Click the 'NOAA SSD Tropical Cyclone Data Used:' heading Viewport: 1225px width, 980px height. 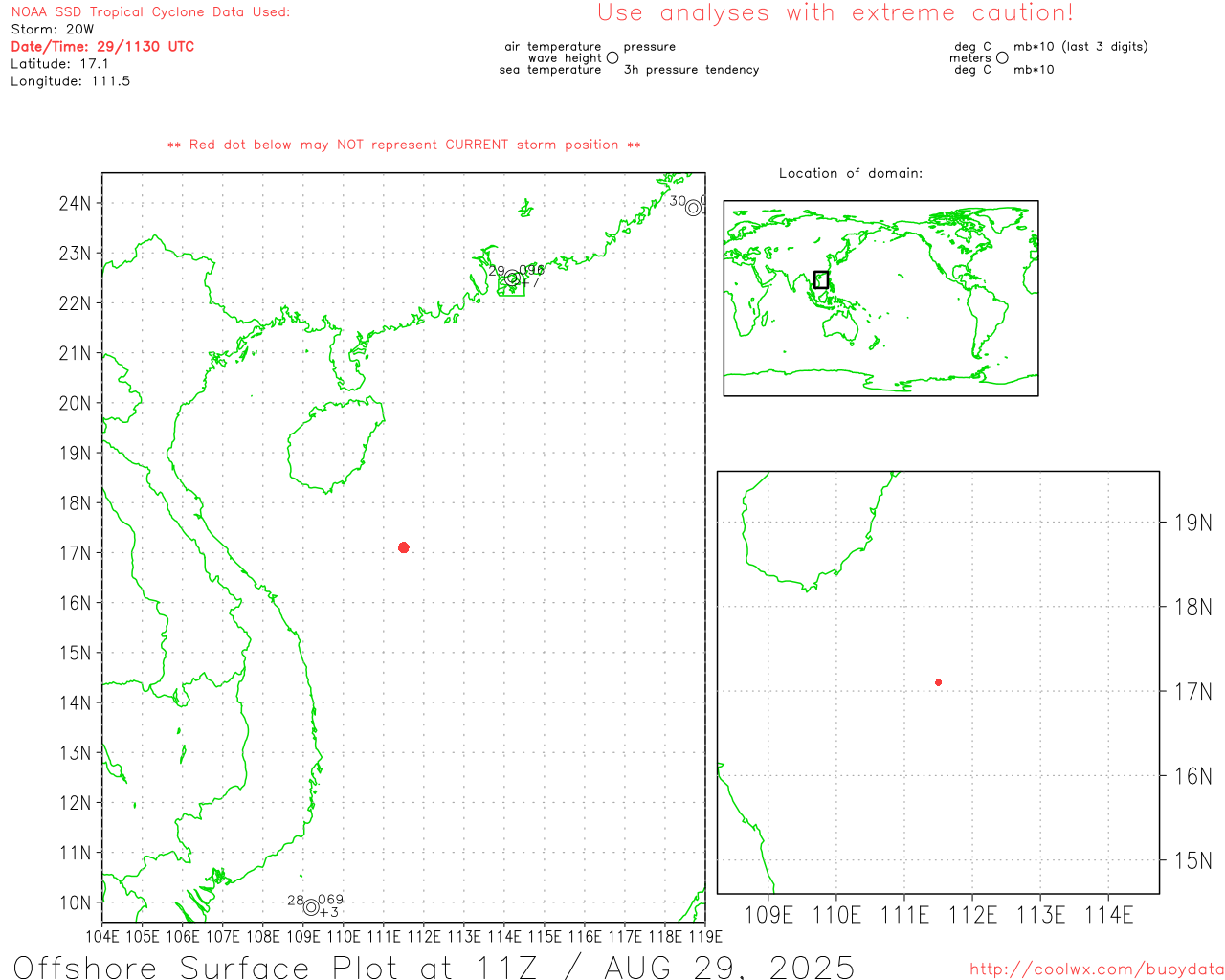pyautogui.click(x=150, y=12)
